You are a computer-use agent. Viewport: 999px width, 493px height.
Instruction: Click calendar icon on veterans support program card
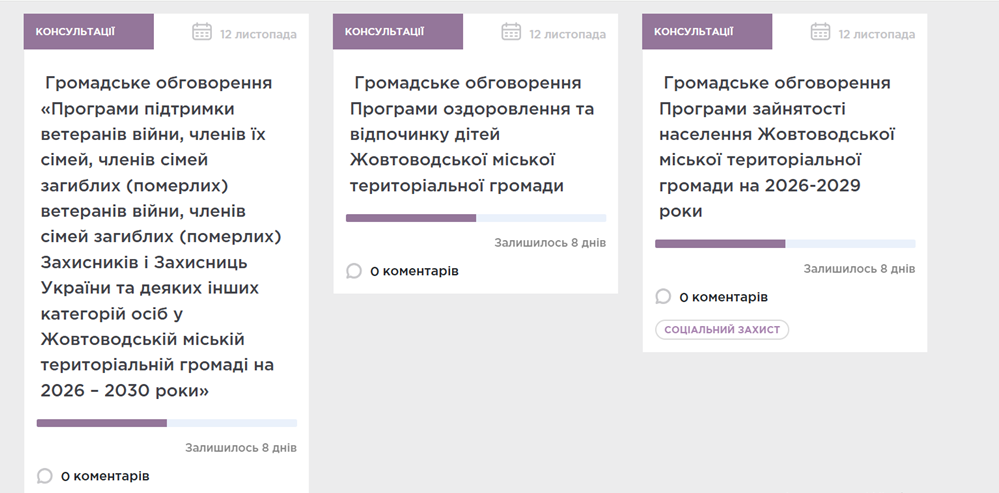[202, 32]
